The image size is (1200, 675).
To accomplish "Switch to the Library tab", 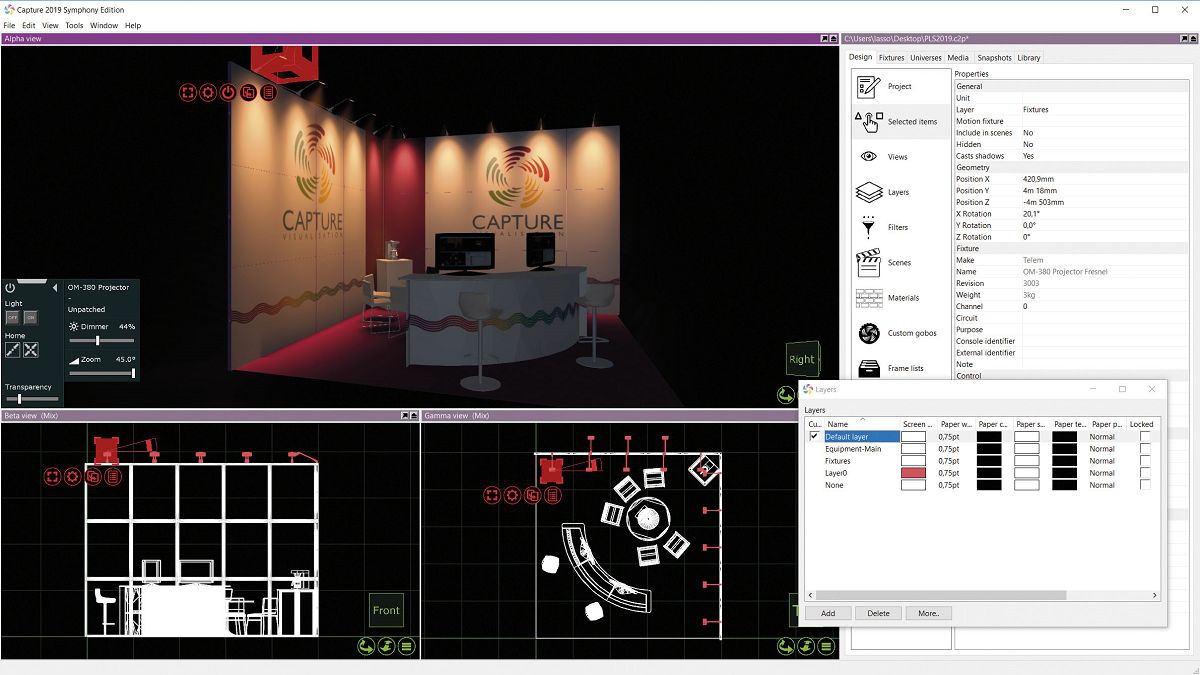I will coord(1029,58).
